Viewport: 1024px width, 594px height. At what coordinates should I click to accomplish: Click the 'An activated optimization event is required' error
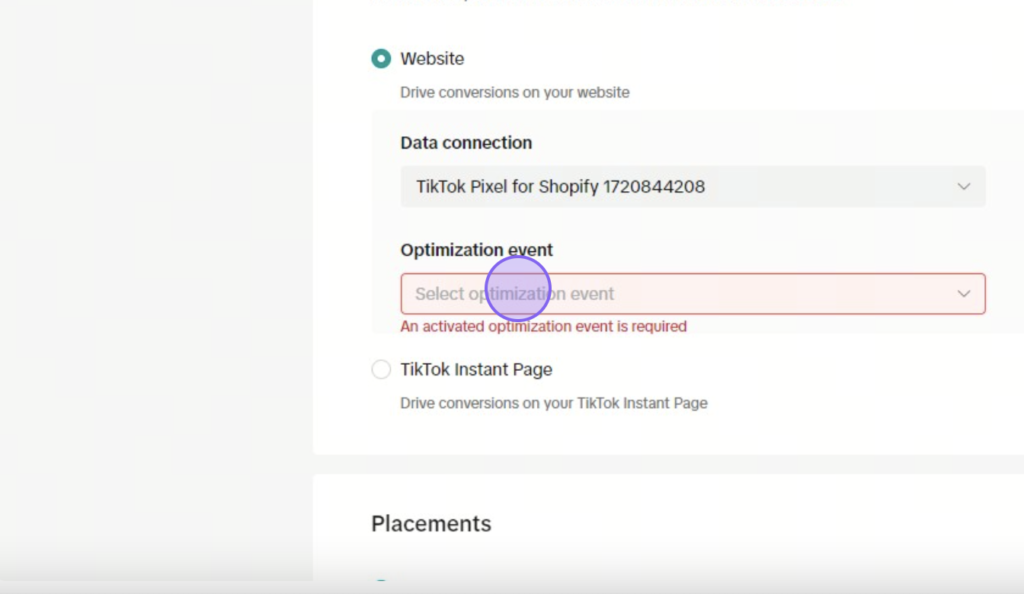coord(543,326)
